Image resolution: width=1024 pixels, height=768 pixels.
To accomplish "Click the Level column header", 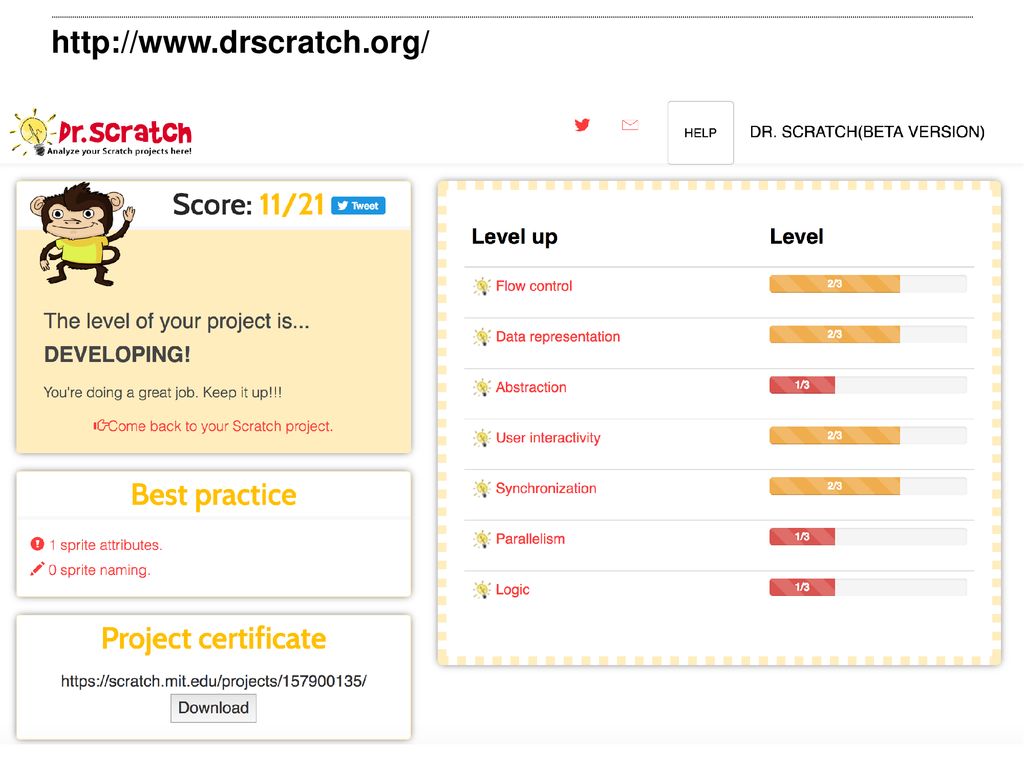I will (796, 236).
